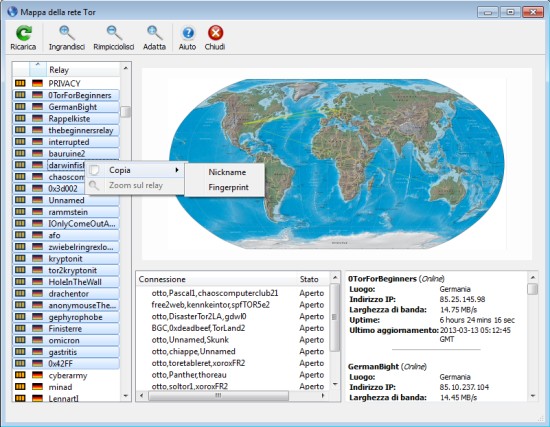Select the anonymouseThe... relay row
Screen dimensions: 550x427
click(x=66, y=305)
